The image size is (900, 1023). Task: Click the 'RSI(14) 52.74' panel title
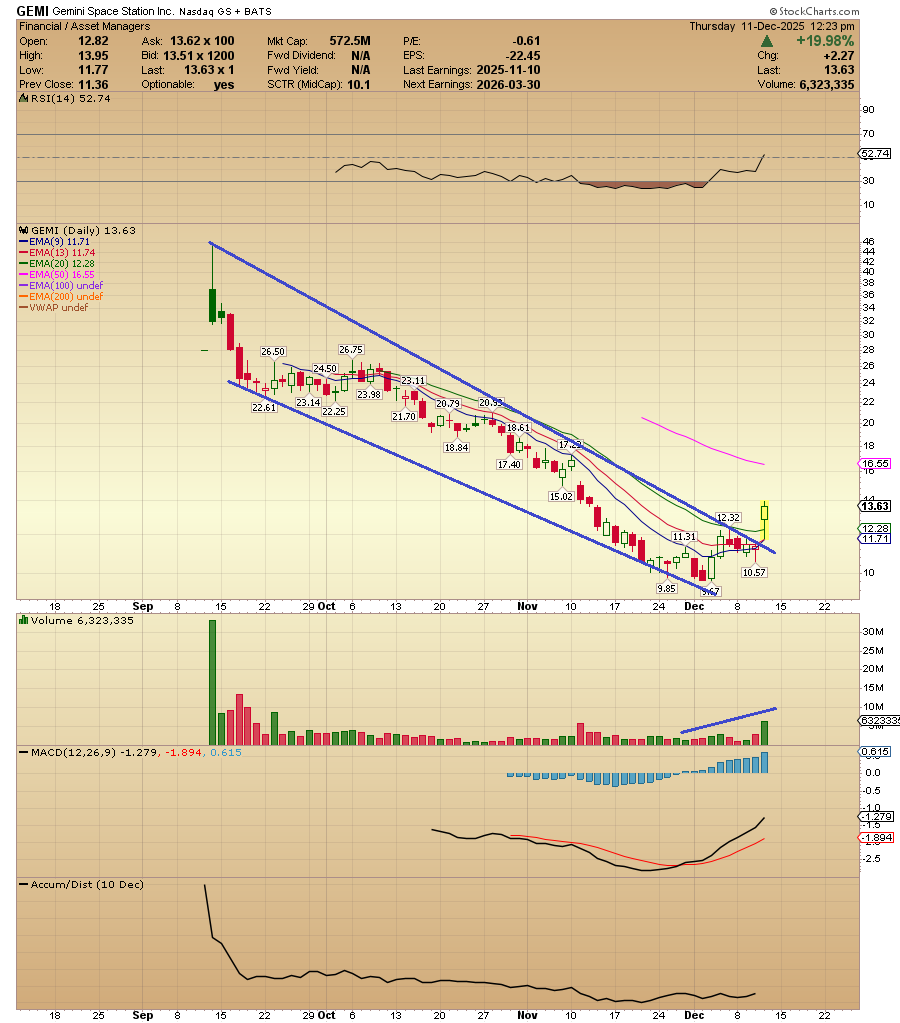click(70, 99)
